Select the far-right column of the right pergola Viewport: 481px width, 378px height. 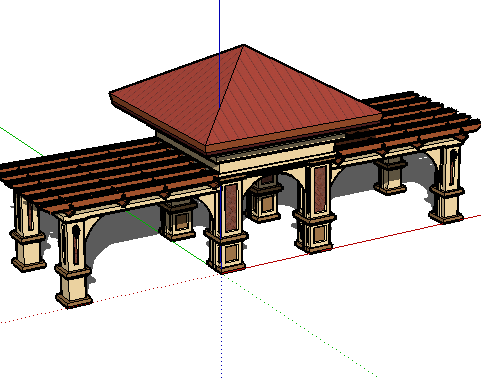[447, 183]
